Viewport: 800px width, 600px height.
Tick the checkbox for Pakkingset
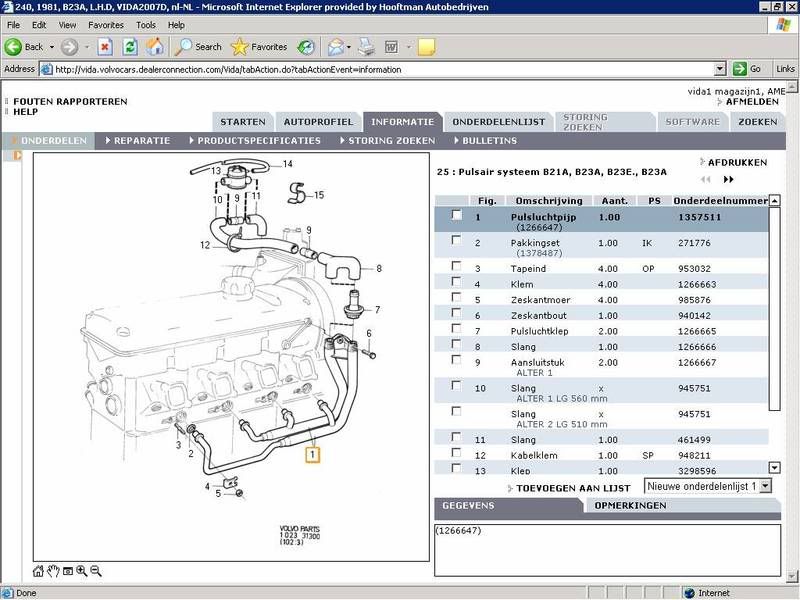[x=457, y=240]
